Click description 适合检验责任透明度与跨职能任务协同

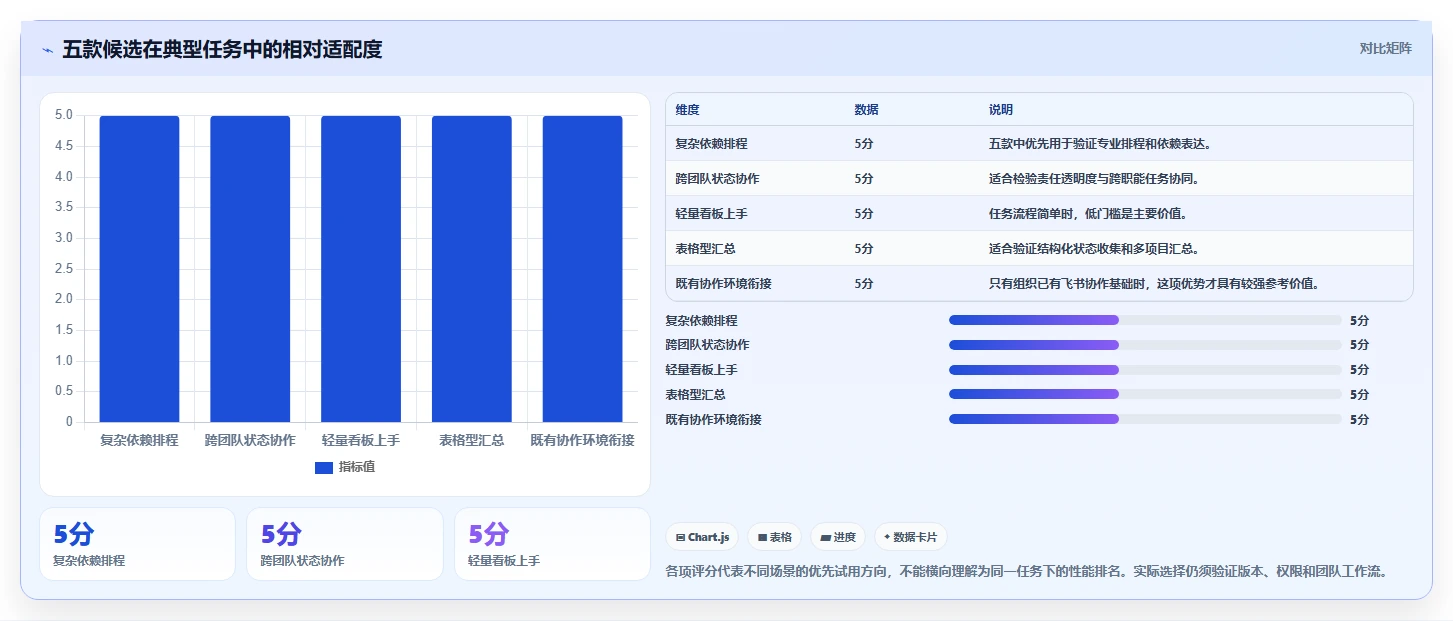point(1094,179)
